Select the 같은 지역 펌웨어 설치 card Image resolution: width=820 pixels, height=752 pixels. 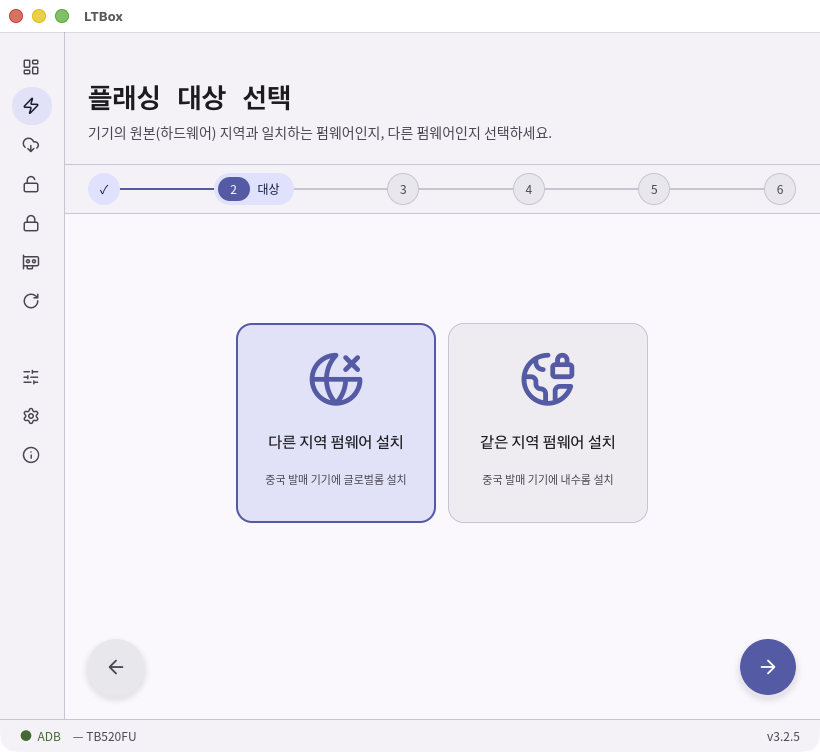[548, 423]
